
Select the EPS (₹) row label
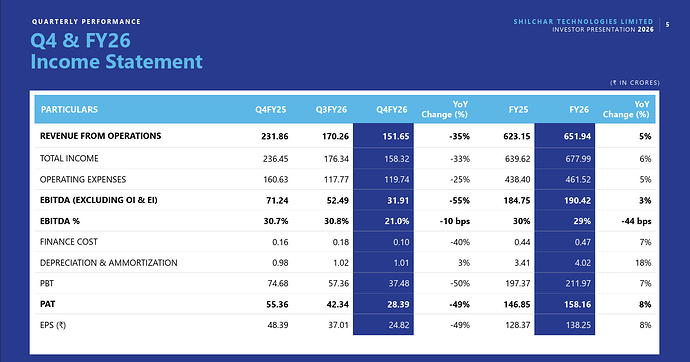(x=53, y=325)
